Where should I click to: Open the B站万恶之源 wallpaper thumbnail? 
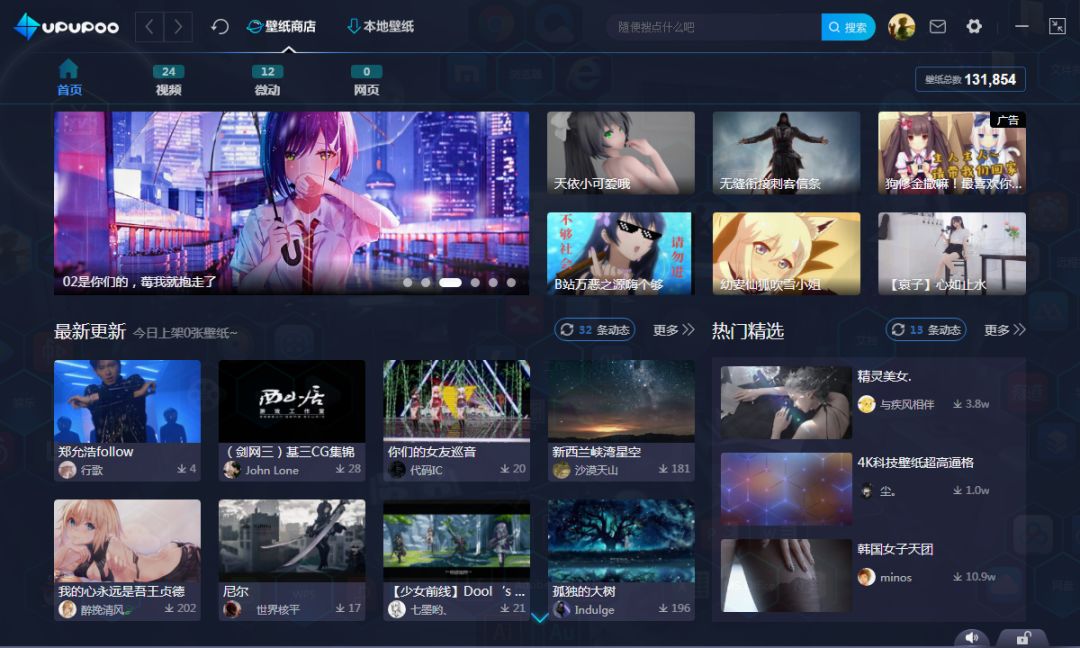[621, 253]
